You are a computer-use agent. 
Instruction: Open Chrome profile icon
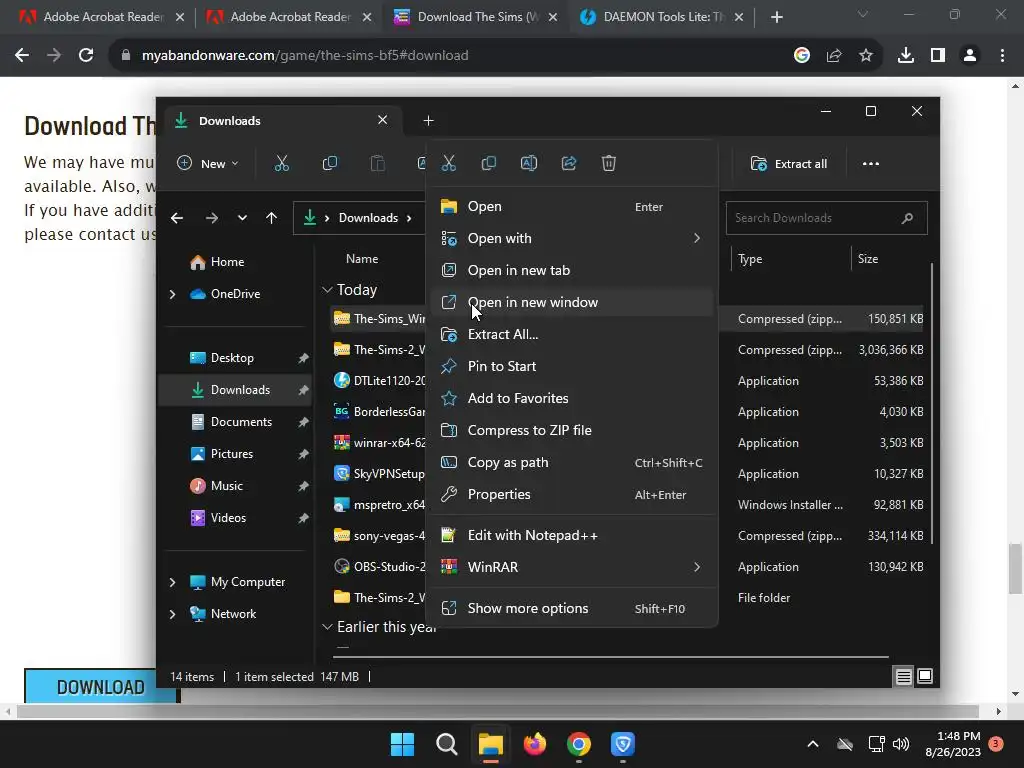pyautogui.click(x=970, y=56)
